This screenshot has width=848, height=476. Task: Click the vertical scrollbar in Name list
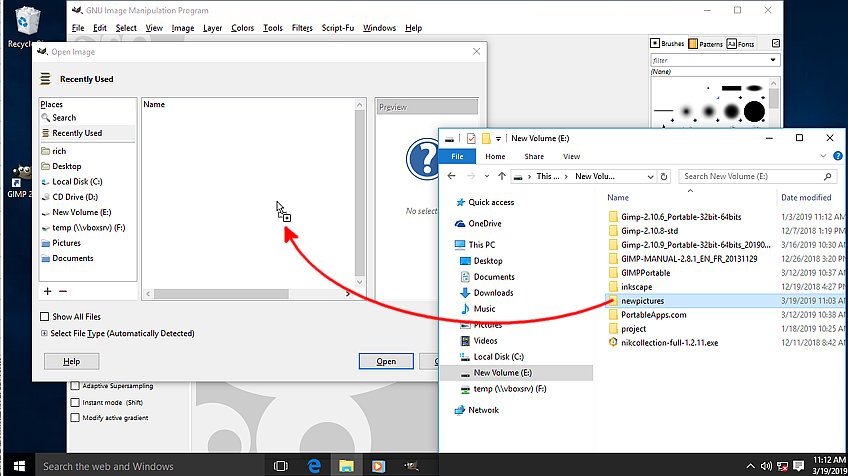point(360,191)
